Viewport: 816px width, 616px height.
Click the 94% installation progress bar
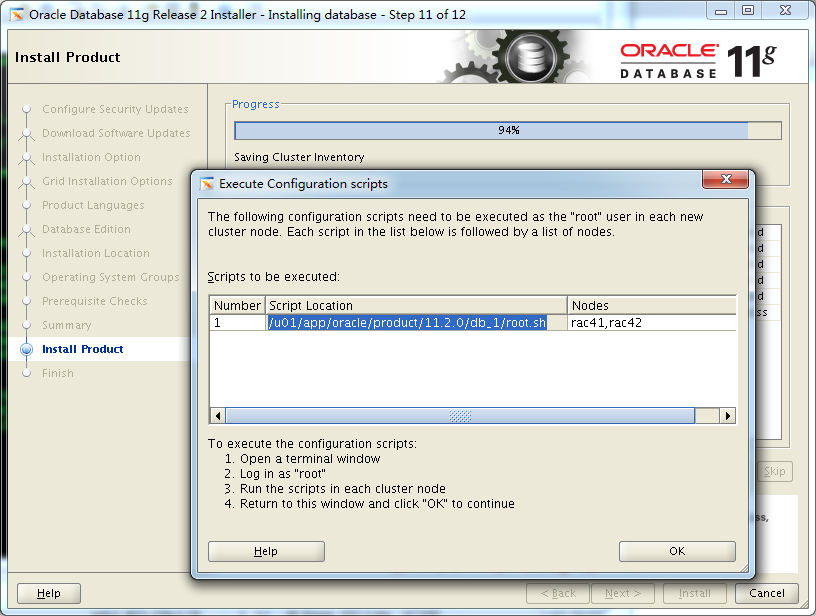click(508, 130)
